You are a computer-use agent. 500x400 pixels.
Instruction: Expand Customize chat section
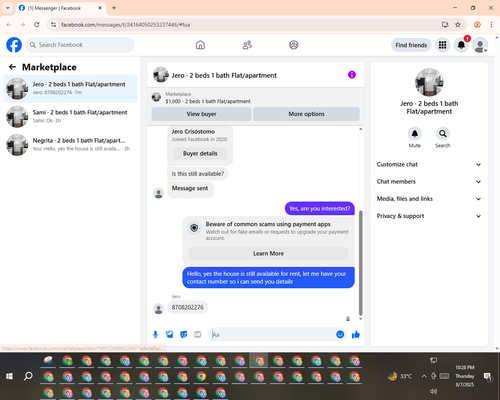[x=429, y=164]
